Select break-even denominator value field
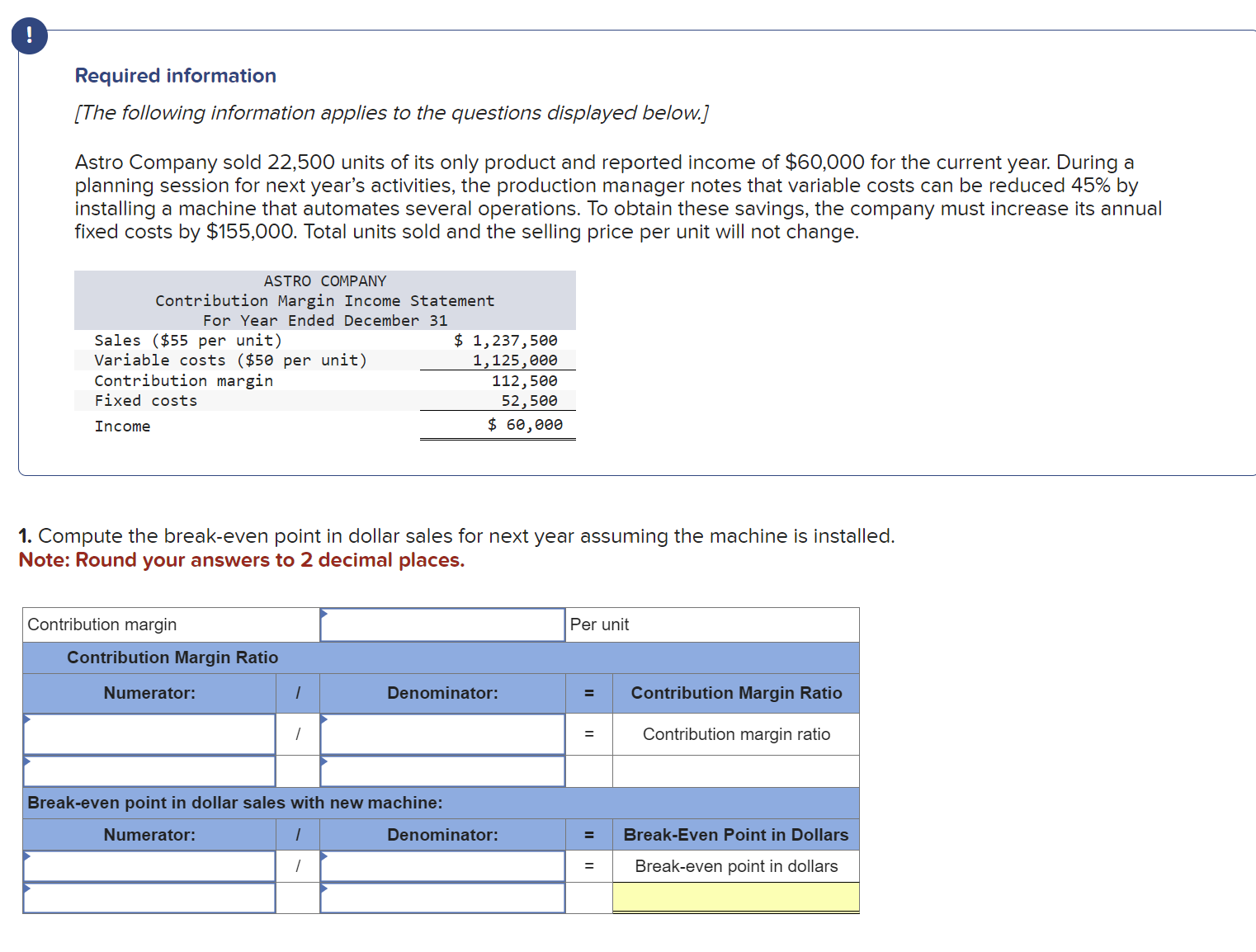Image resolution: width=1256 pixels, height=952 pixels. [x=442, y=898]
